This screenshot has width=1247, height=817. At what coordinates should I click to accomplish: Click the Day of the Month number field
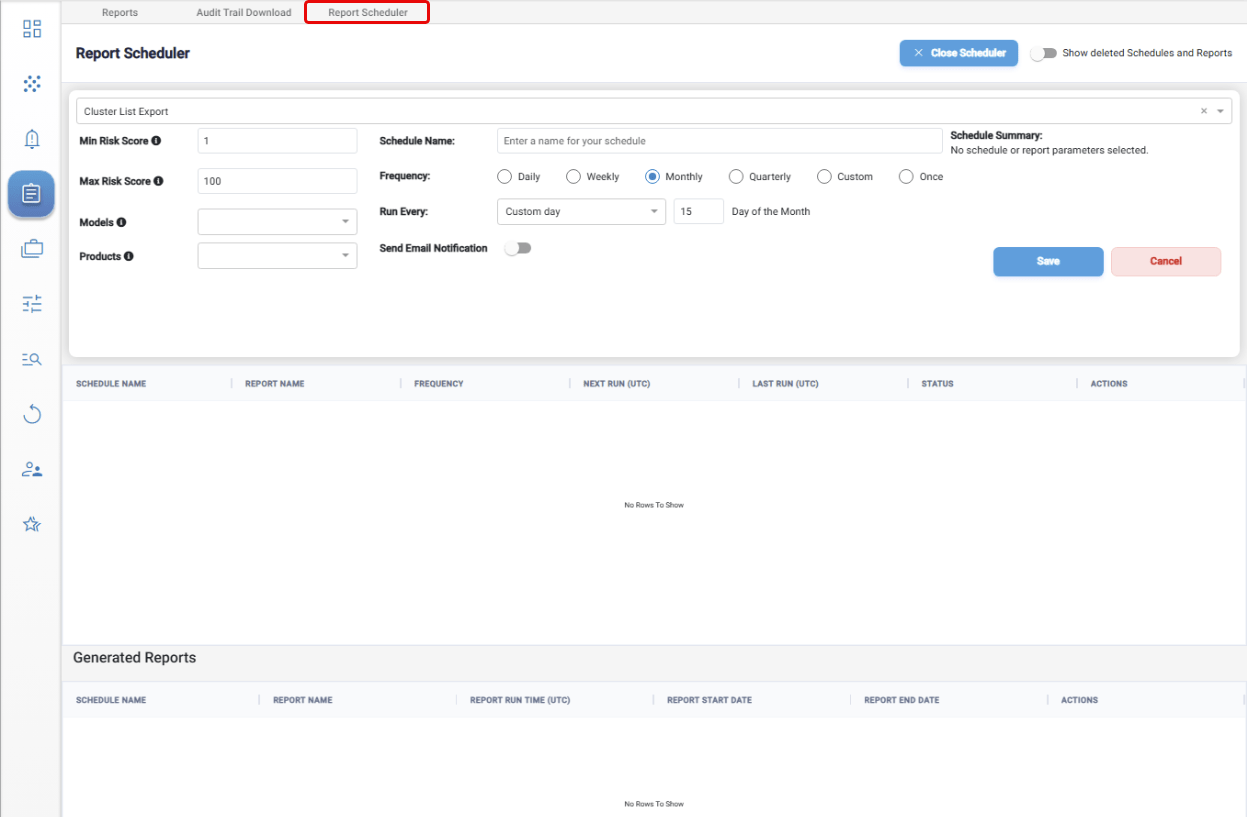(699, 211)
